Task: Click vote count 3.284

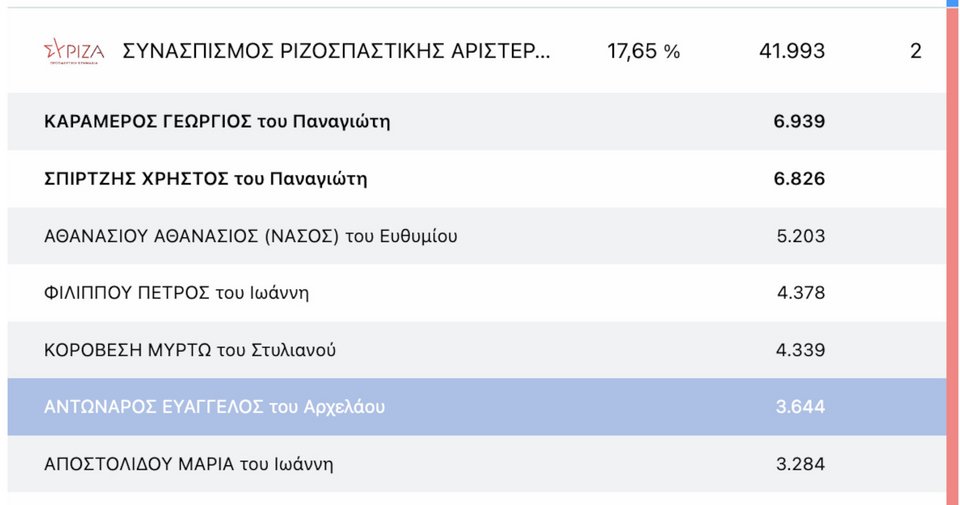Action: click(800, 465)
